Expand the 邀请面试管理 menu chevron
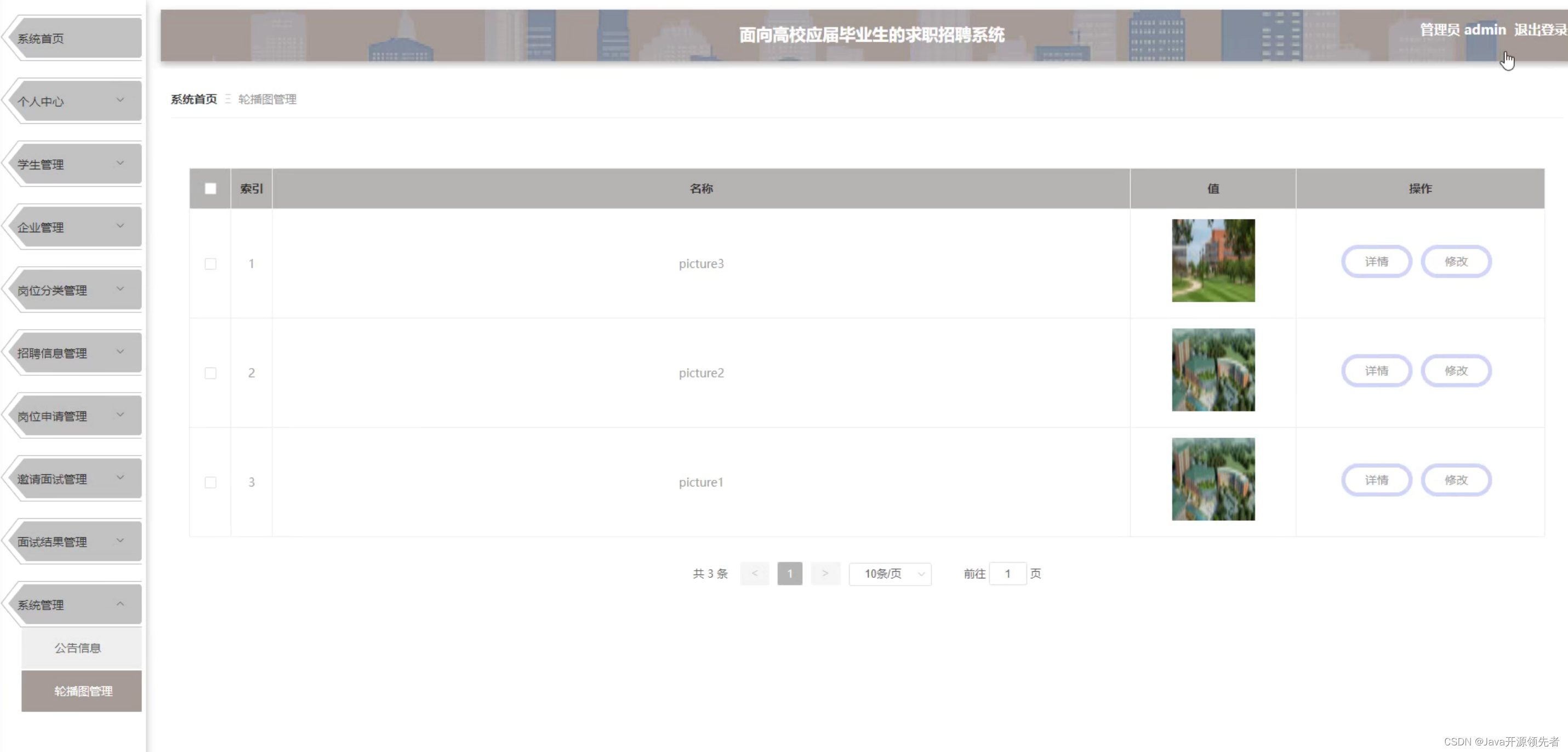This screenshot has width=1568, height=752. pyautogui.click(x=121, y=478)
